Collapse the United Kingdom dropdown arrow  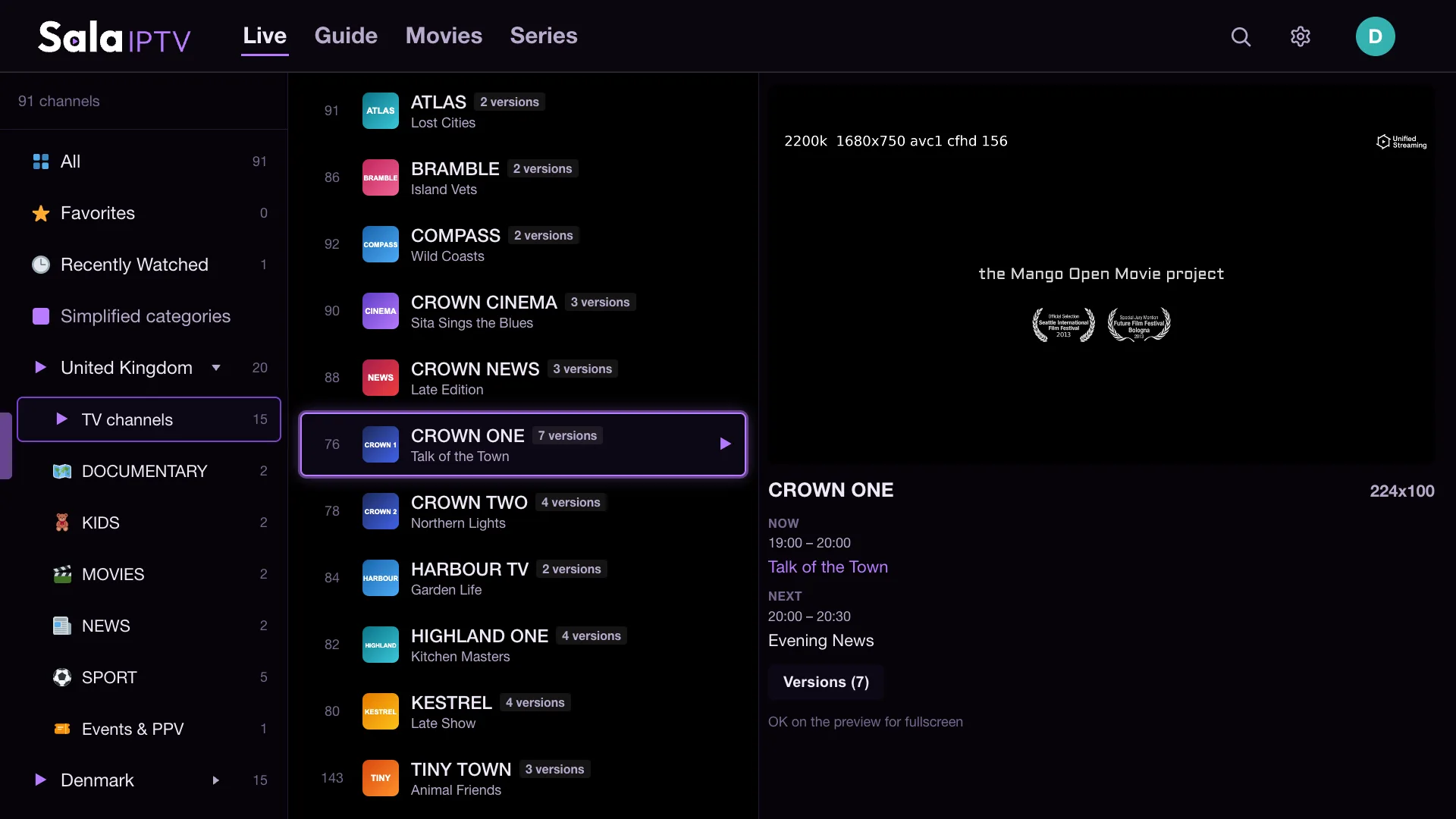click(x=216, y=368)
